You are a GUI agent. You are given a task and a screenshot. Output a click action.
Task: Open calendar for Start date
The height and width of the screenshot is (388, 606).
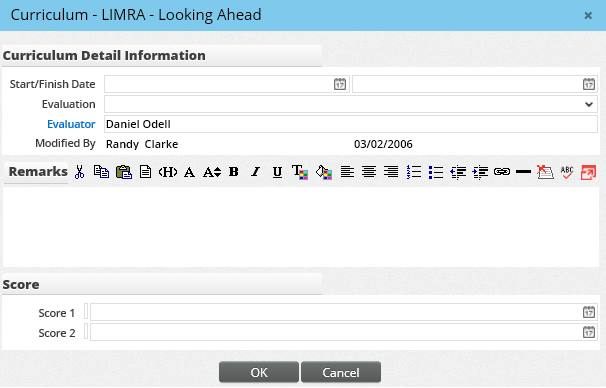click(340, 84)
